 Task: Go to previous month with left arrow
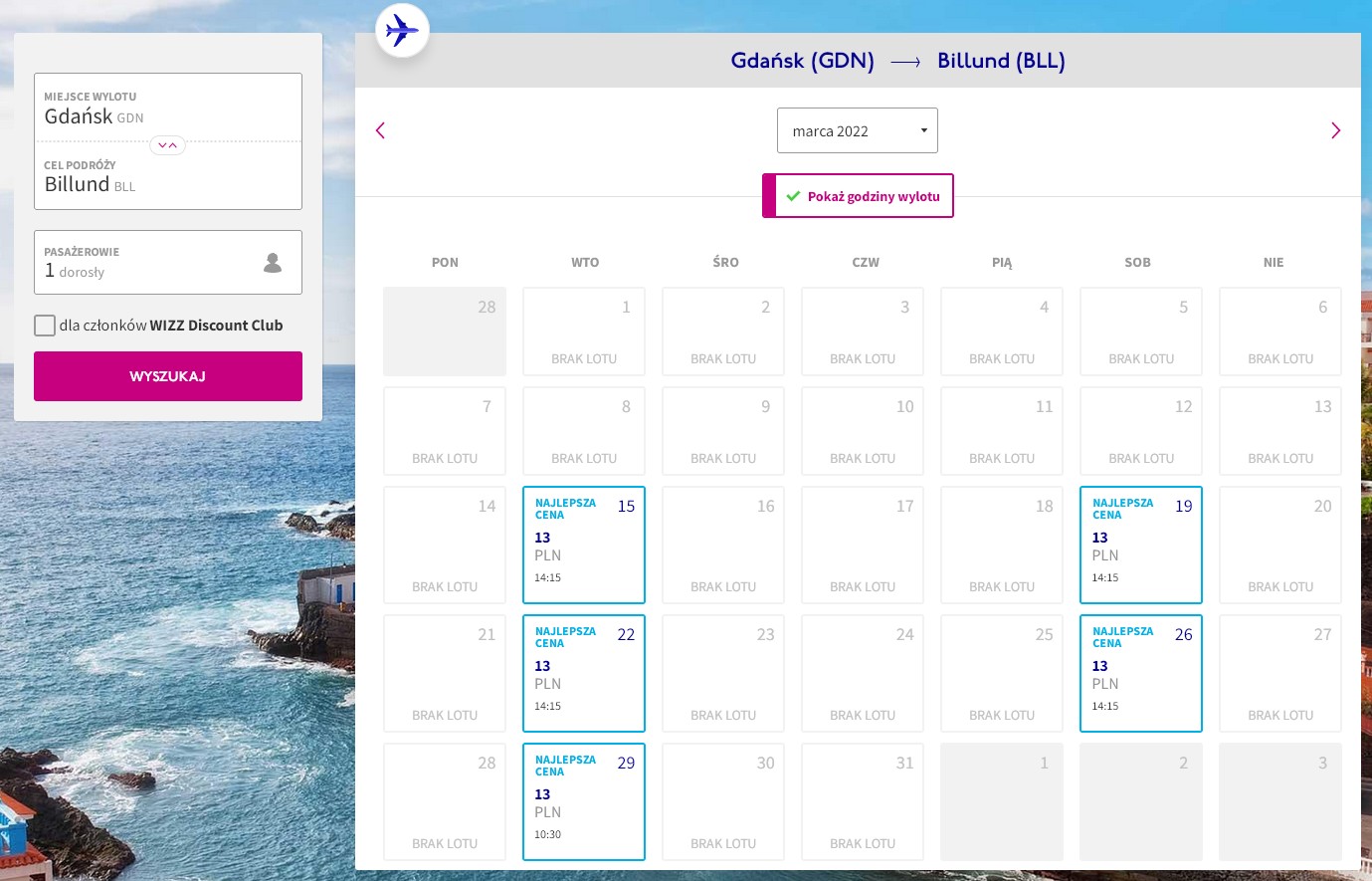[x=380, y=130]
